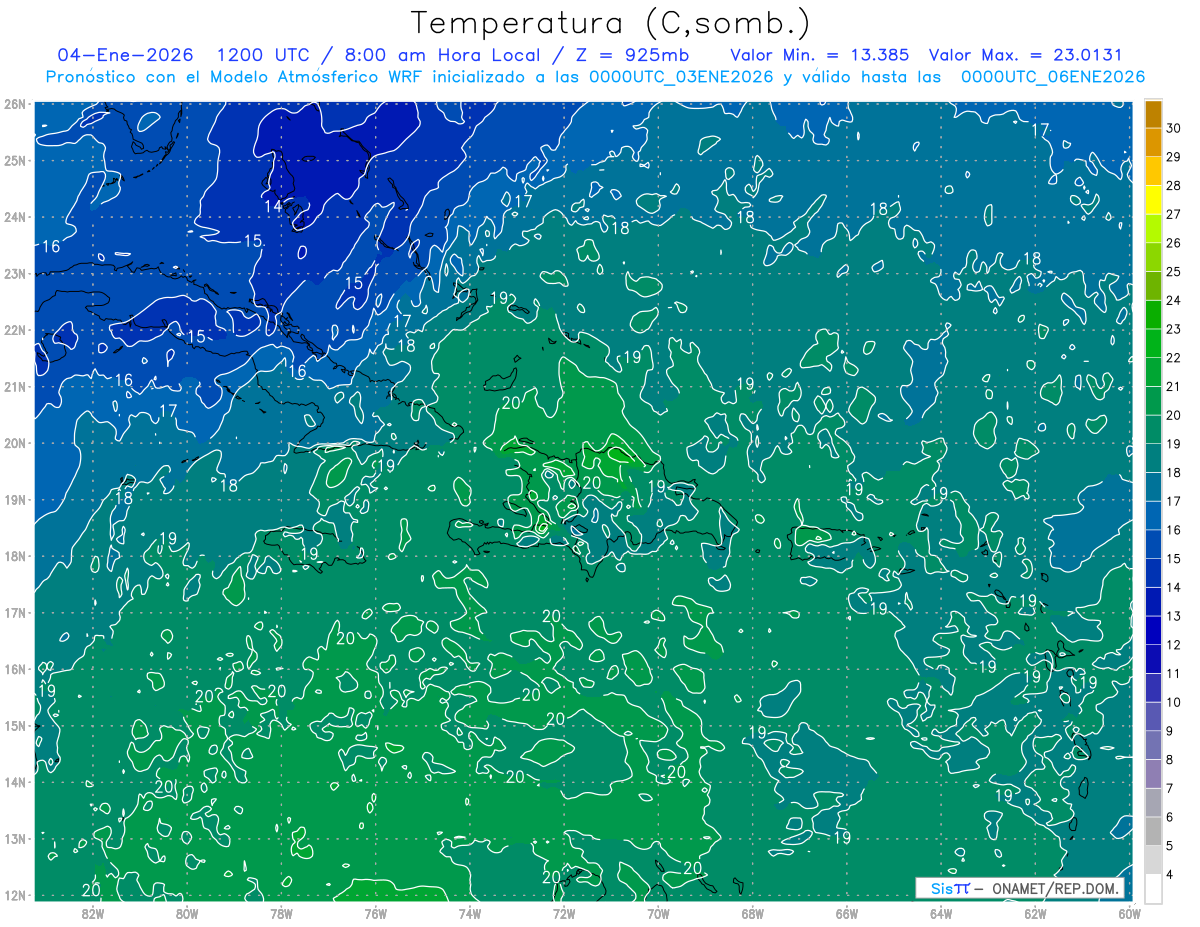Click the valid-until time '0000UTC_06ENE2026'
Image resolution: width=1200 pixels, height=927 pixels.
1052,77
